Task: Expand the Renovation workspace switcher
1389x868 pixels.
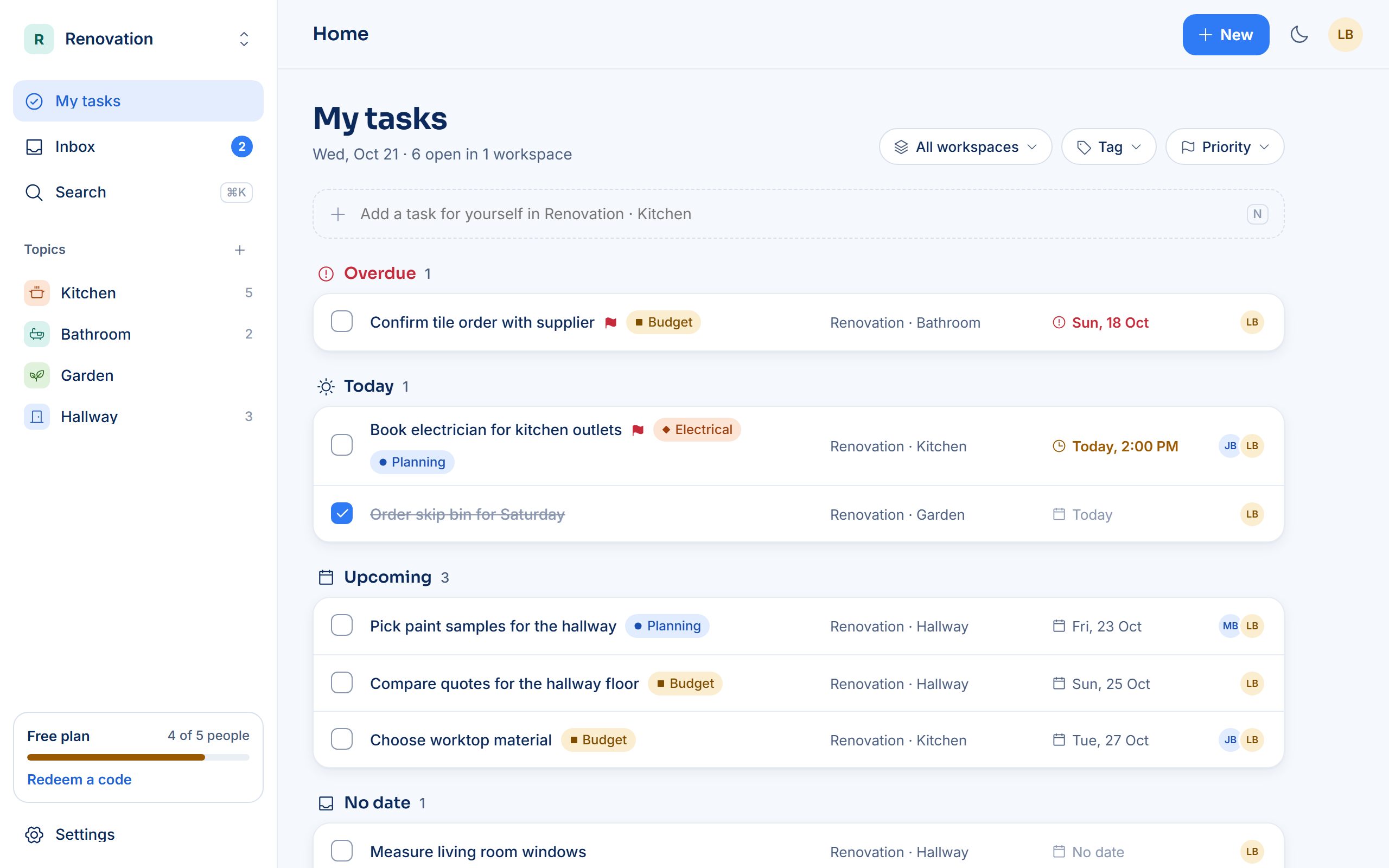Action: coord(244,39)
